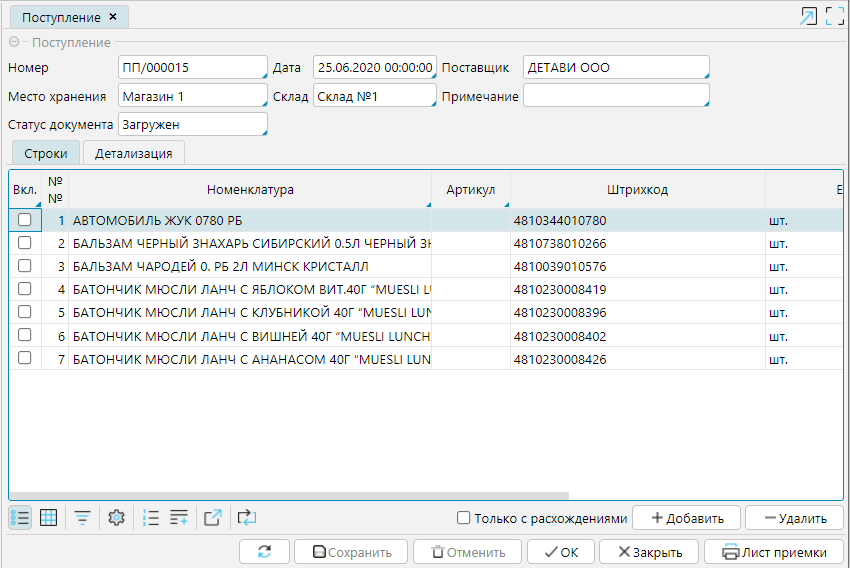Open table settings gear icon
The image size is (850, 568).
tap(116, 518)
